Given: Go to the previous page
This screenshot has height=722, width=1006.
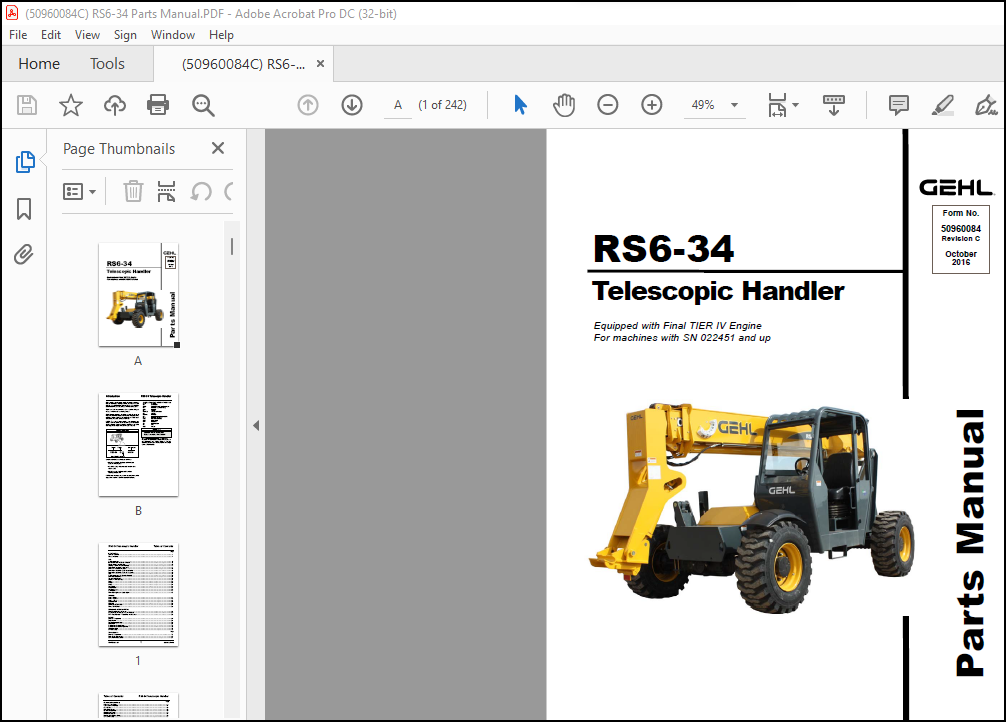Looking at the screenshot, I should [308, 105].
